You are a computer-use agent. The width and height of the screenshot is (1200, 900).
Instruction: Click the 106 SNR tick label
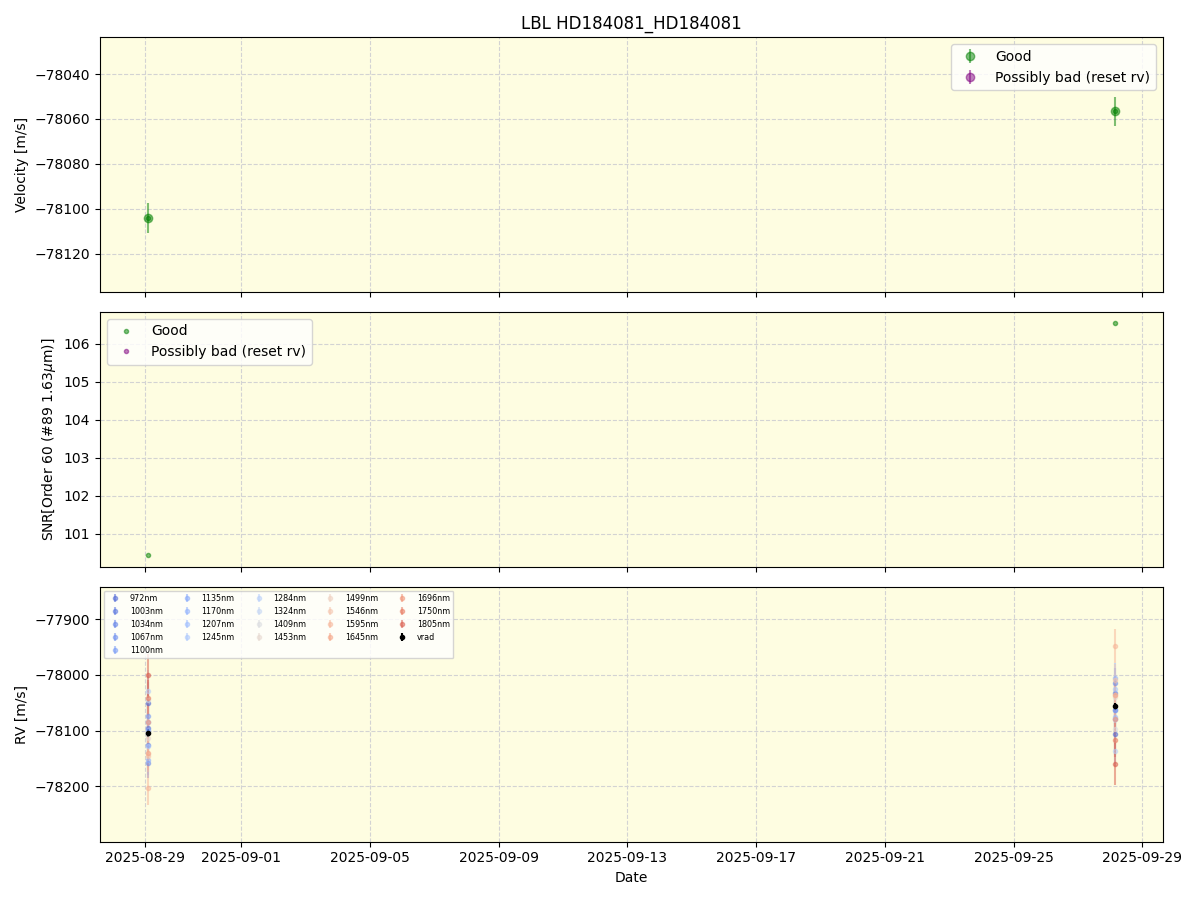pos(78,345)
